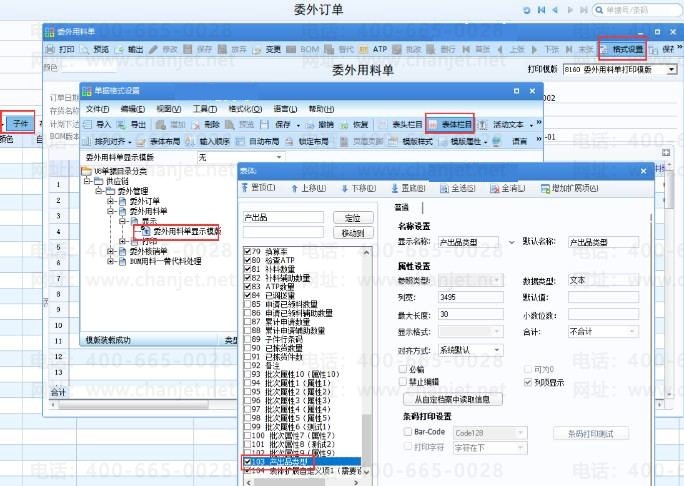Image resolution: width=684 pixels, height=486 pixels.
Task: Expand the 委外订单 tree node
Action: [x=111, y=201]
